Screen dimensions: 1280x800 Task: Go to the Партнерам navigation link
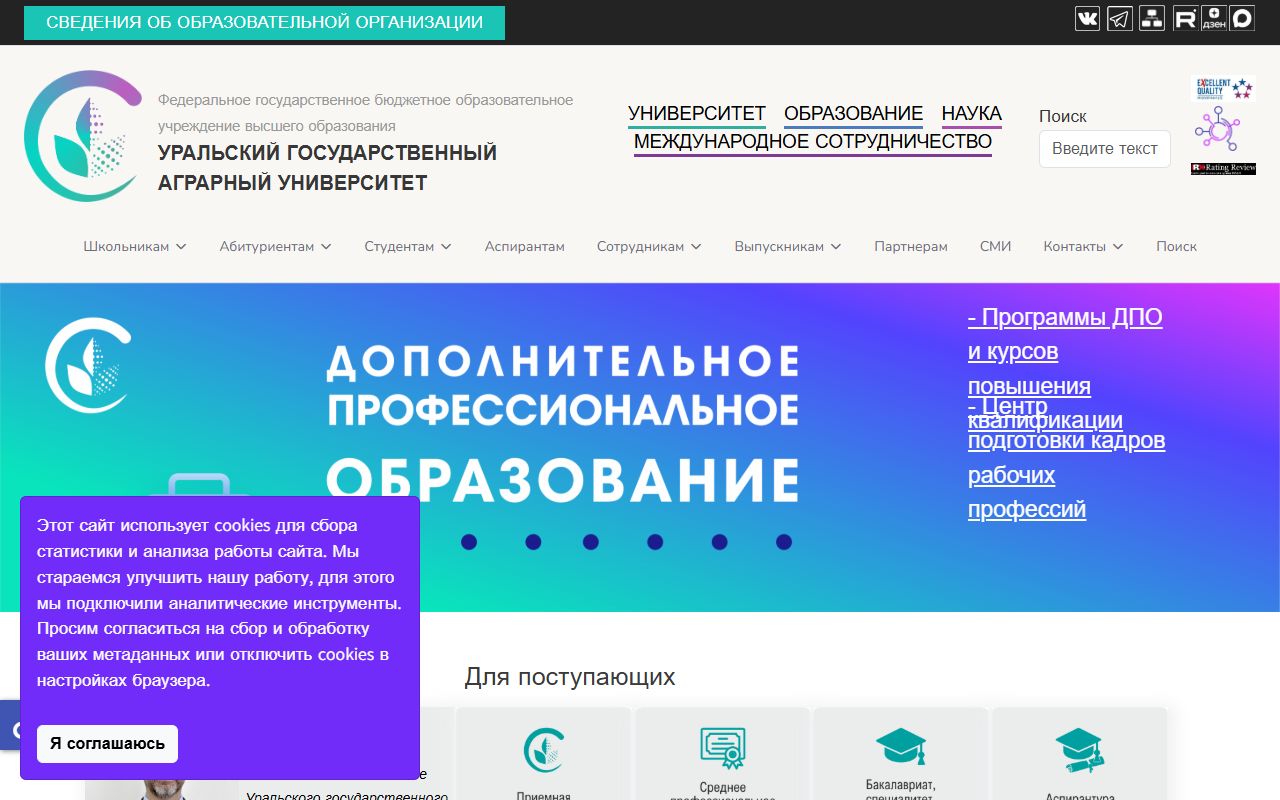tap(911, 246)
